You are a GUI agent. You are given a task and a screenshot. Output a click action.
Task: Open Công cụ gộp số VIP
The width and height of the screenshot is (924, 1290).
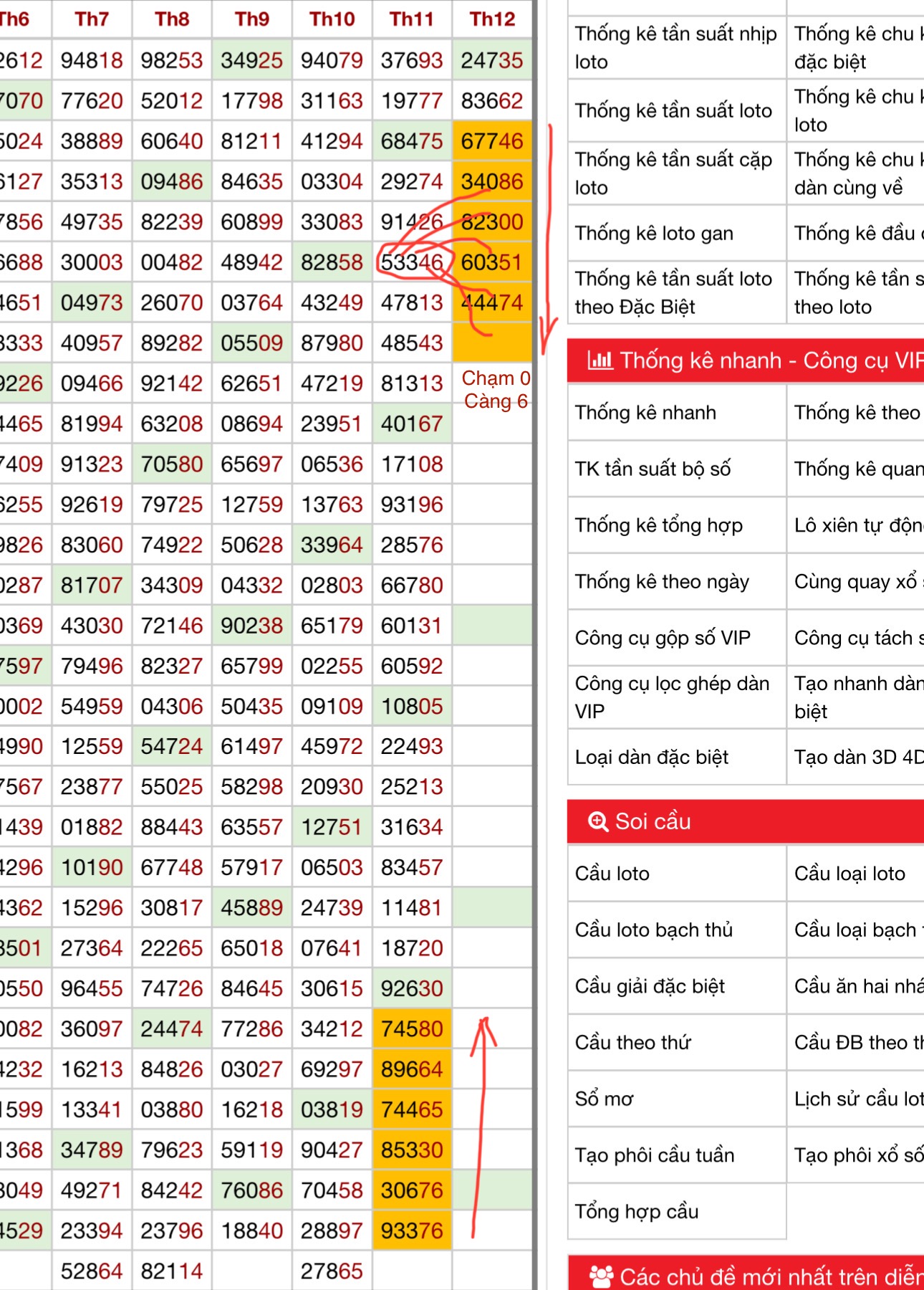[x=662, y=638]
